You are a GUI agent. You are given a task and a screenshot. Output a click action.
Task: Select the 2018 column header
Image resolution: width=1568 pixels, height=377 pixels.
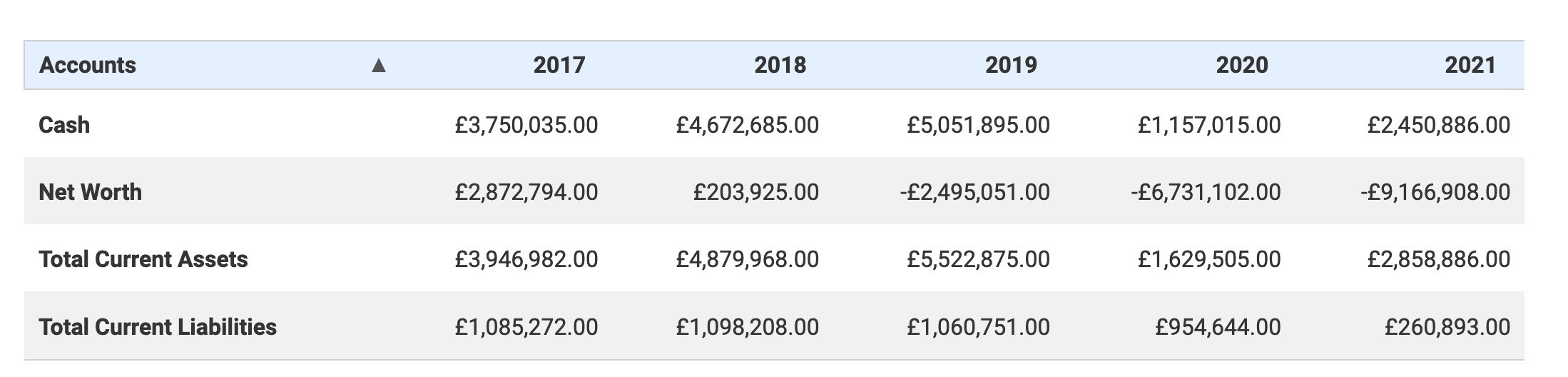click(780, 65)
